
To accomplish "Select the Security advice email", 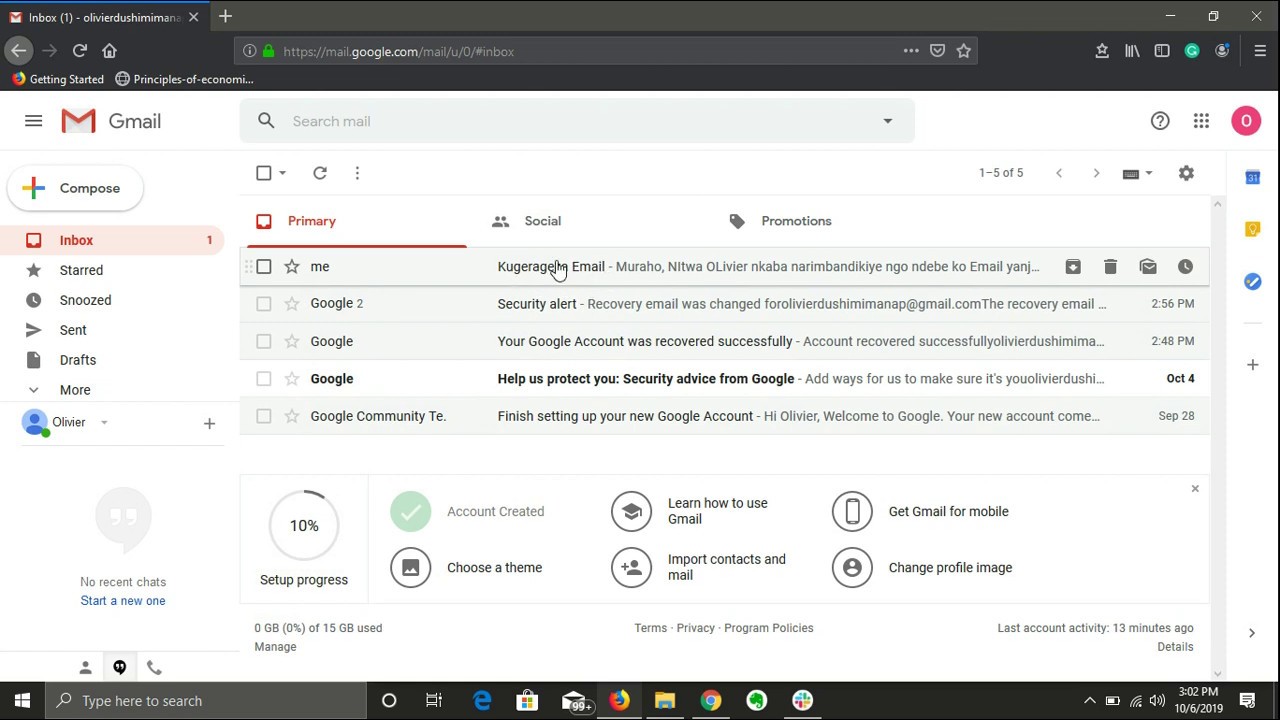I will click(x=264, y=379).
